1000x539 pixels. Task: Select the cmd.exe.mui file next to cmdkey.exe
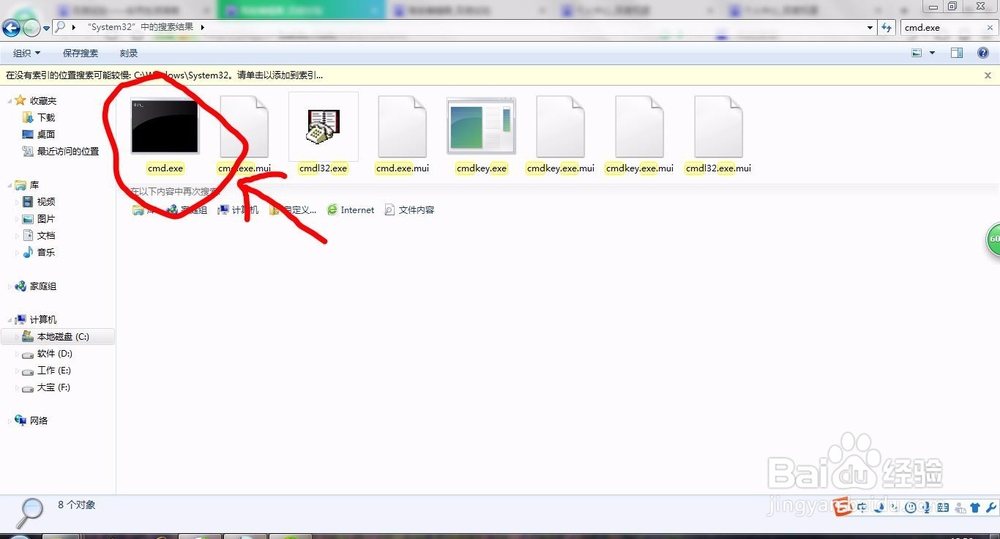coord(402,126)
